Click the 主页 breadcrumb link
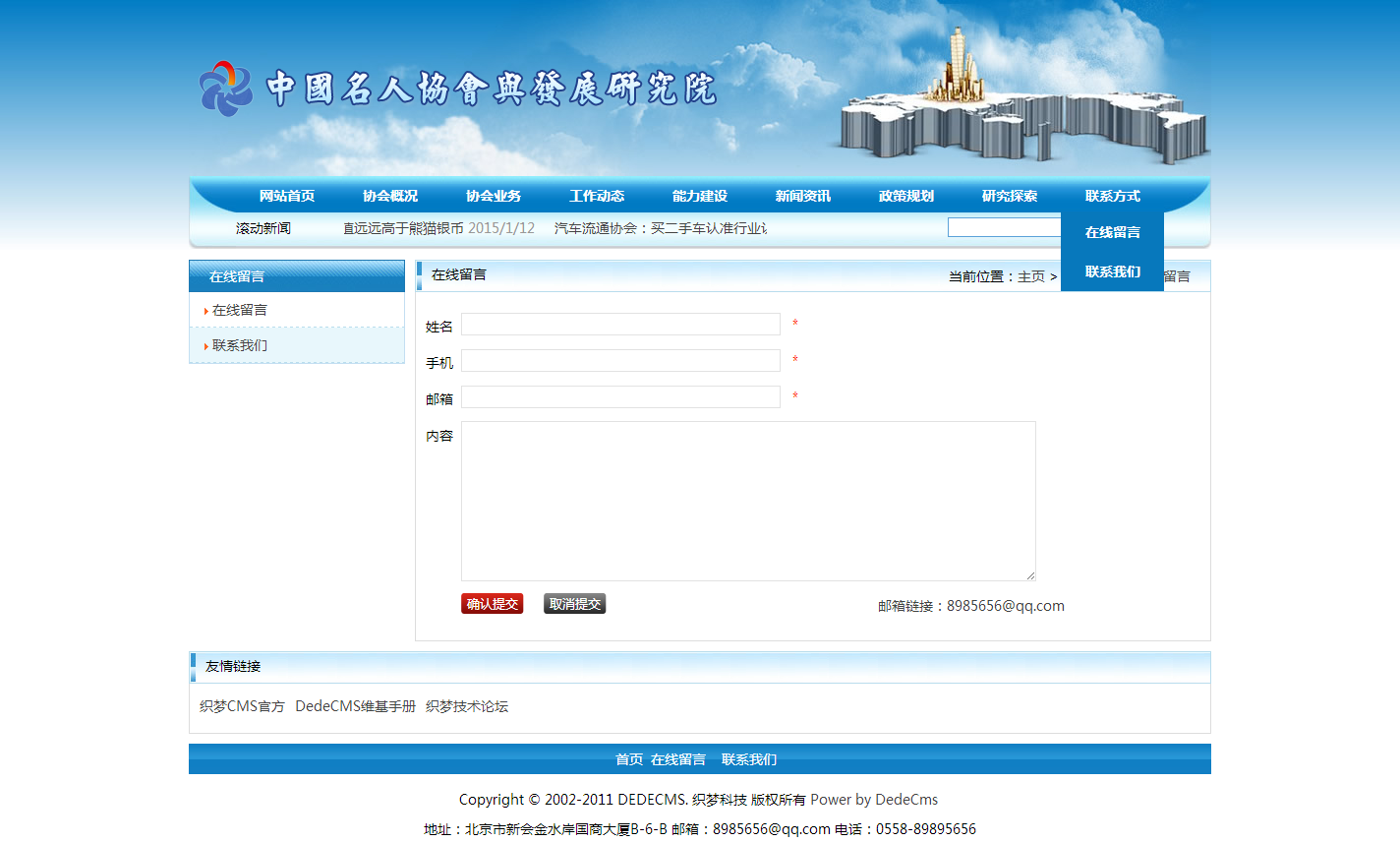Screen dimensions: 1400x843 [1030, 276]
